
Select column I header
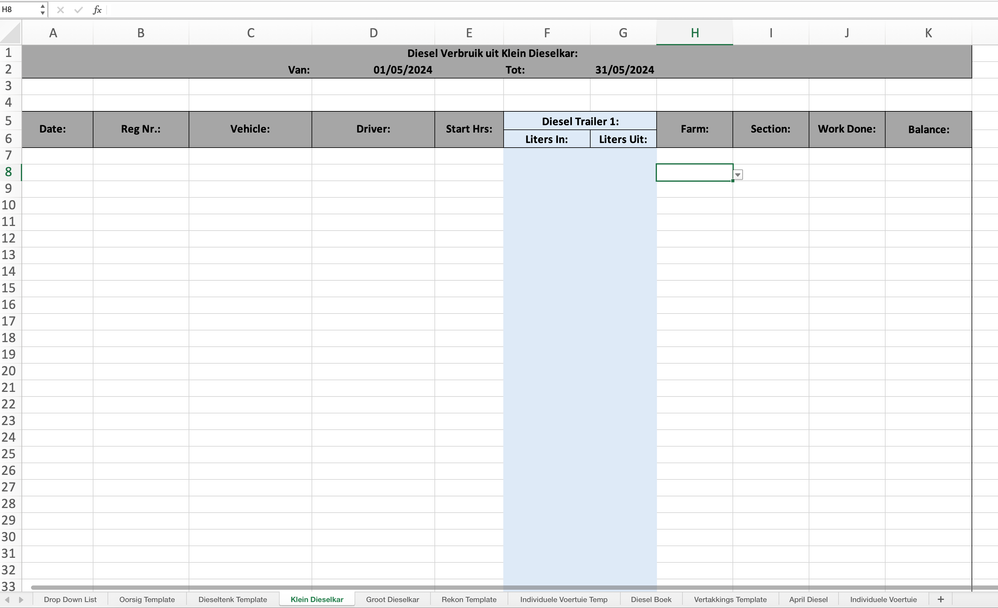click(x=771, y=32)
